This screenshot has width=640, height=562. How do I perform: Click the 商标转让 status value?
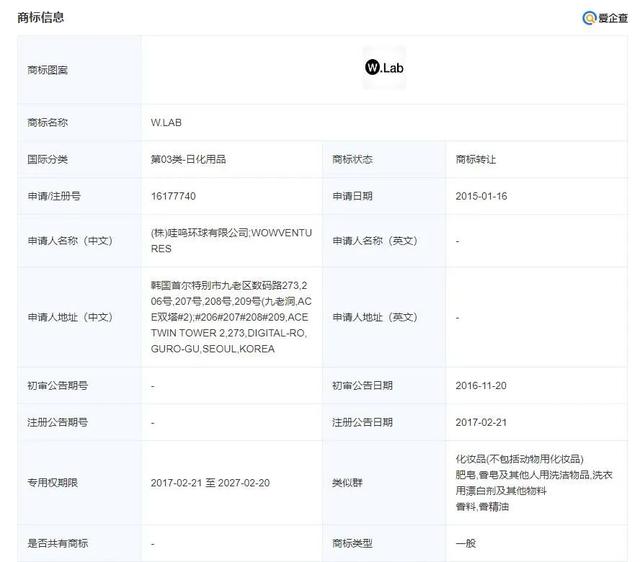point(476,159)
